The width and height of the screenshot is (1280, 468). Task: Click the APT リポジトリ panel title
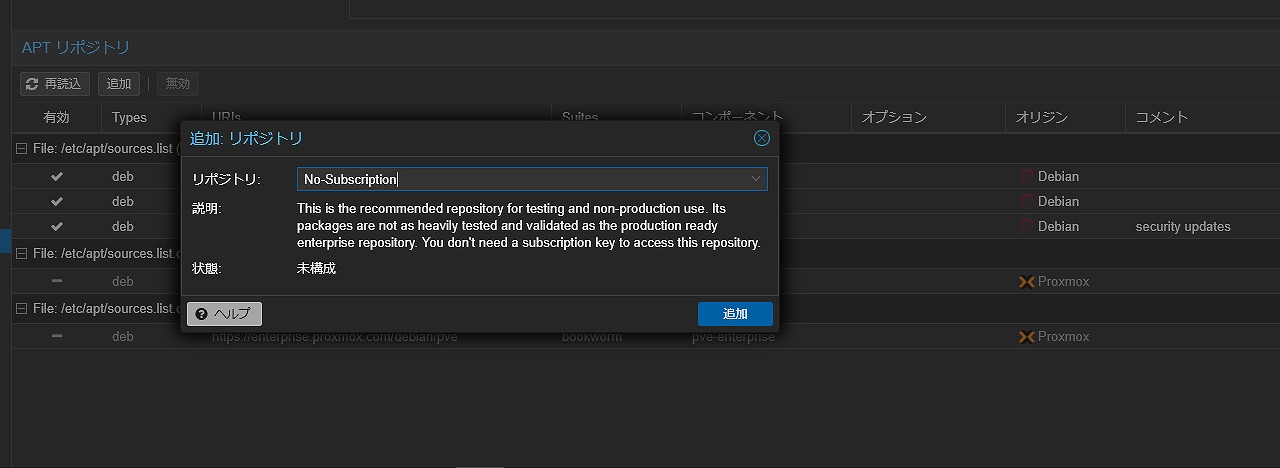(x=76, y=47)
